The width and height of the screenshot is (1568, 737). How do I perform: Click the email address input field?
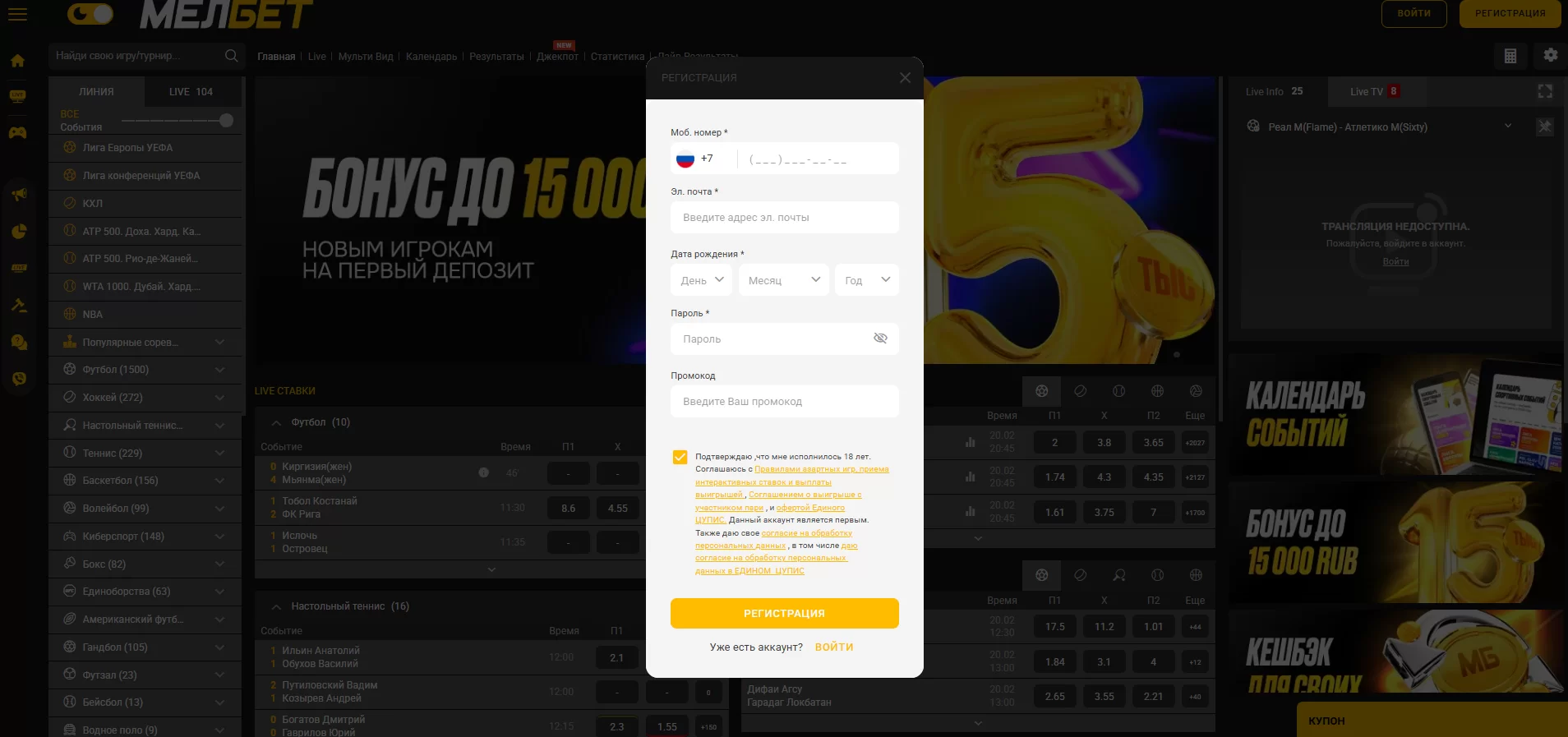[x=785, y=218]
